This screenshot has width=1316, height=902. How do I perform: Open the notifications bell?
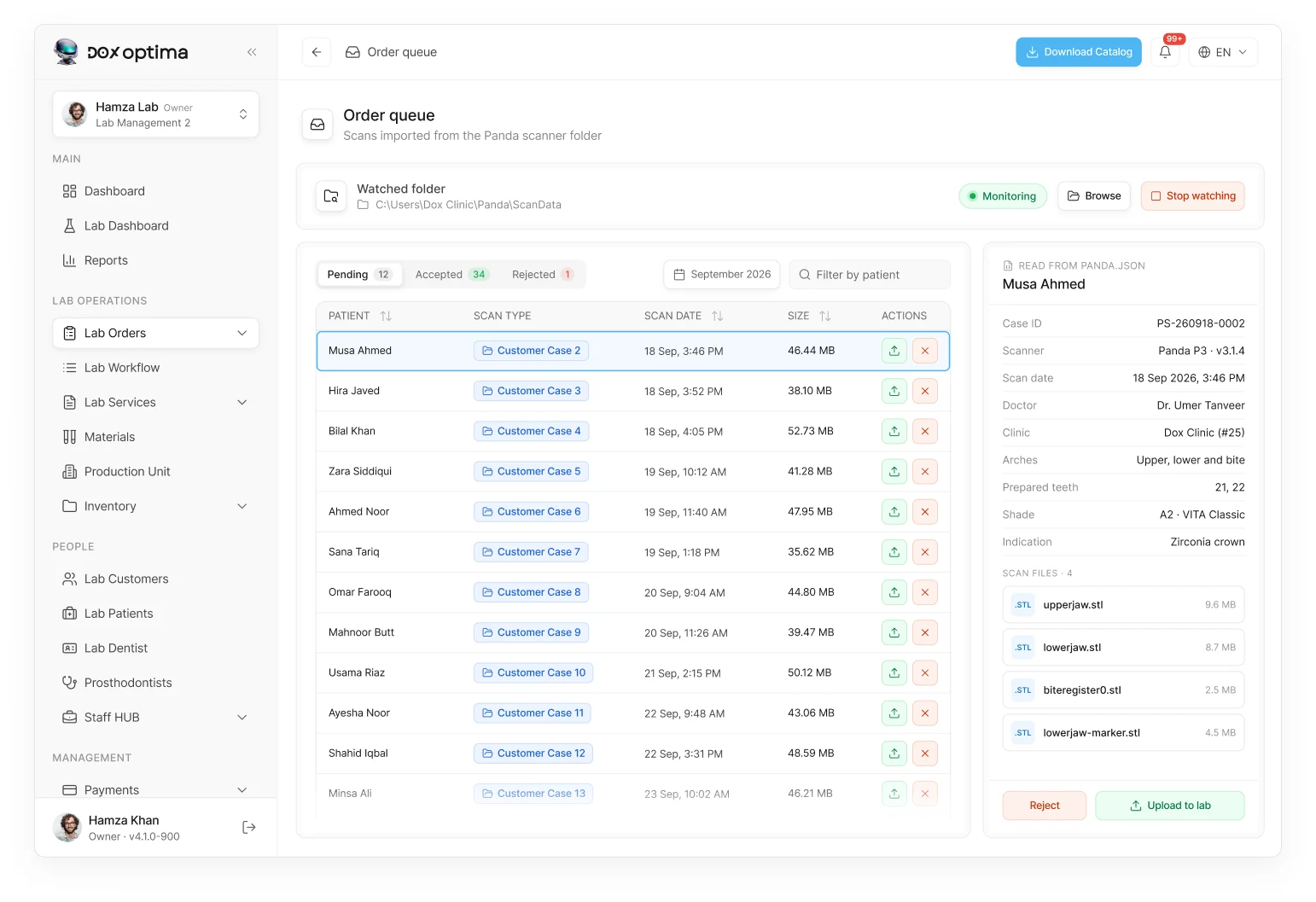(x=1165, y=52)
